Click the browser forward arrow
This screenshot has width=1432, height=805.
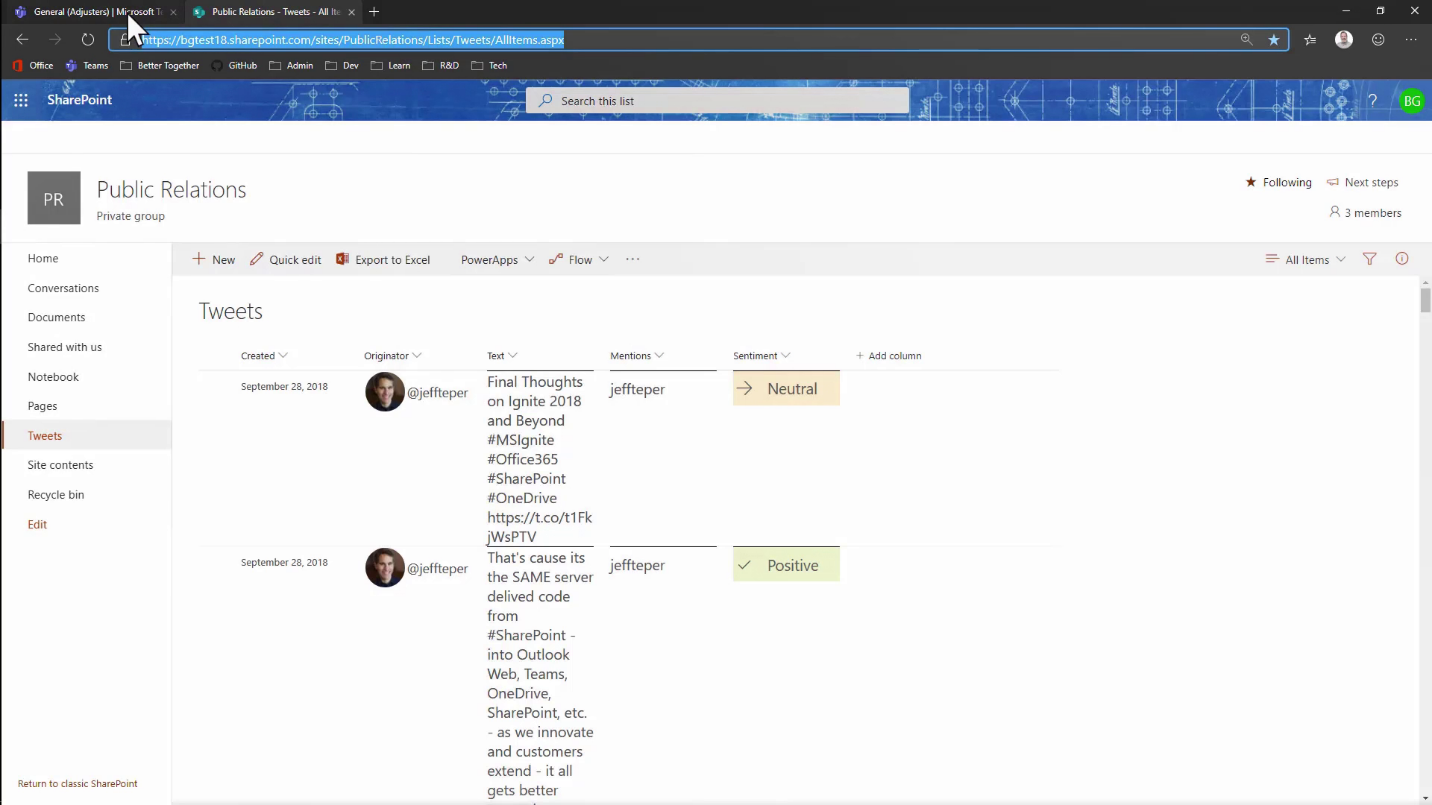[56, 40]
